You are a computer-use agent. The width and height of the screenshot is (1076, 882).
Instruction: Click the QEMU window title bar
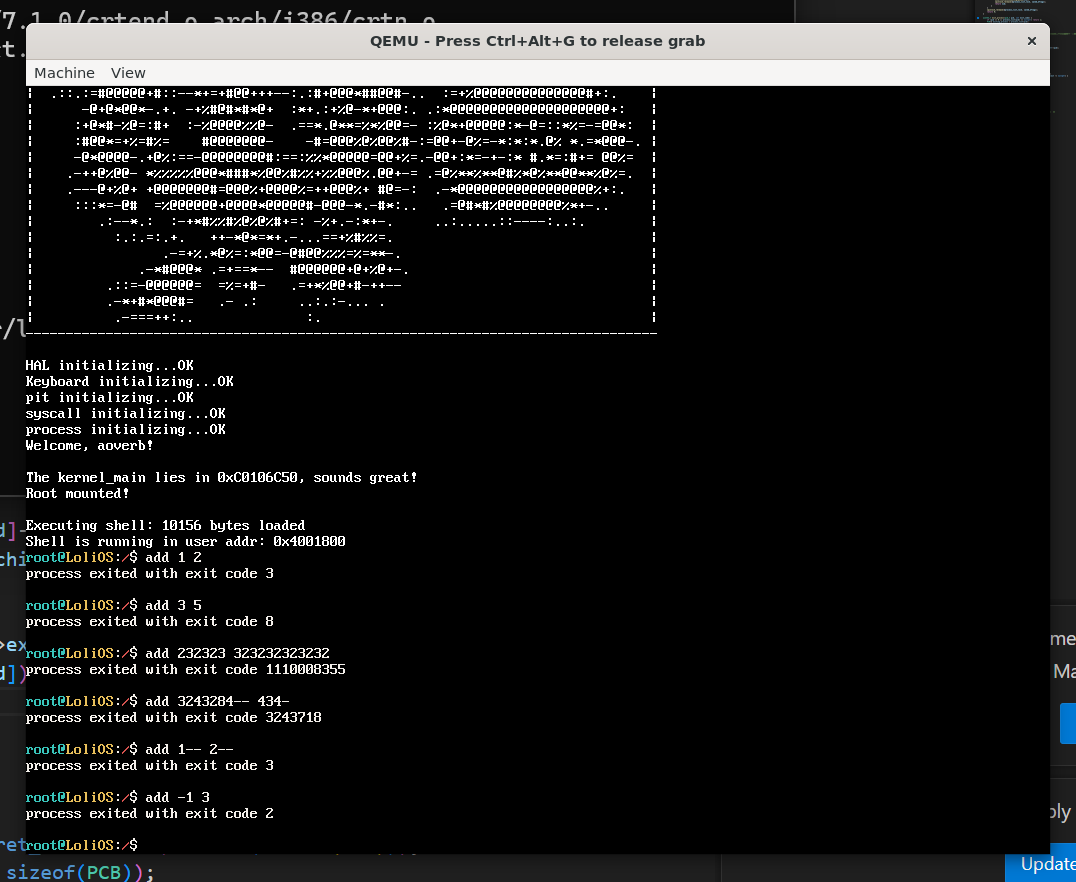coord(538,41)
